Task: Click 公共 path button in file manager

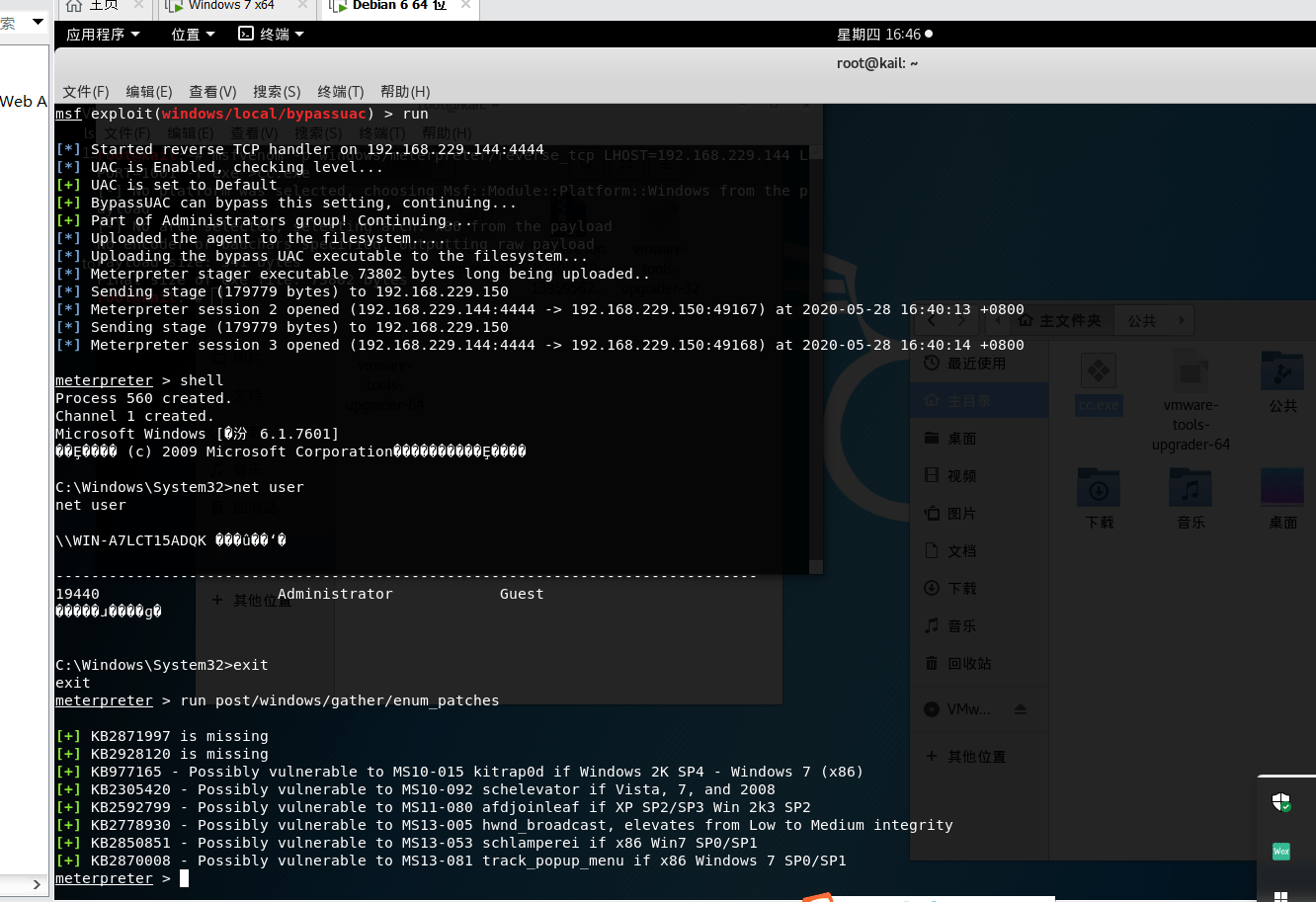Action: (1142, 321)
